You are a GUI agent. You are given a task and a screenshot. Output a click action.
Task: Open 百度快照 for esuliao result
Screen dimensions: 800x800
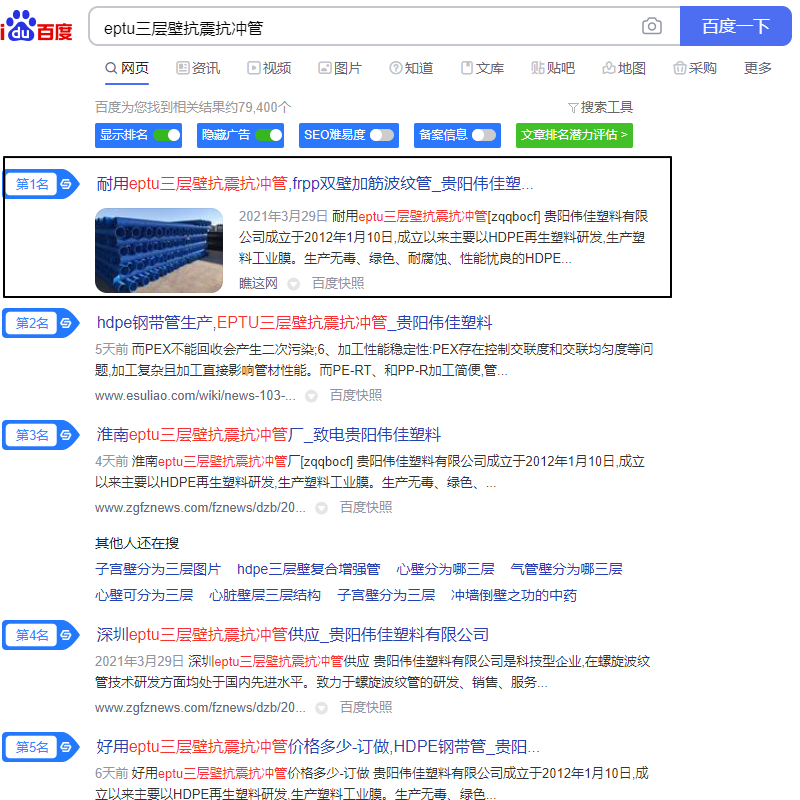point(356,396)
